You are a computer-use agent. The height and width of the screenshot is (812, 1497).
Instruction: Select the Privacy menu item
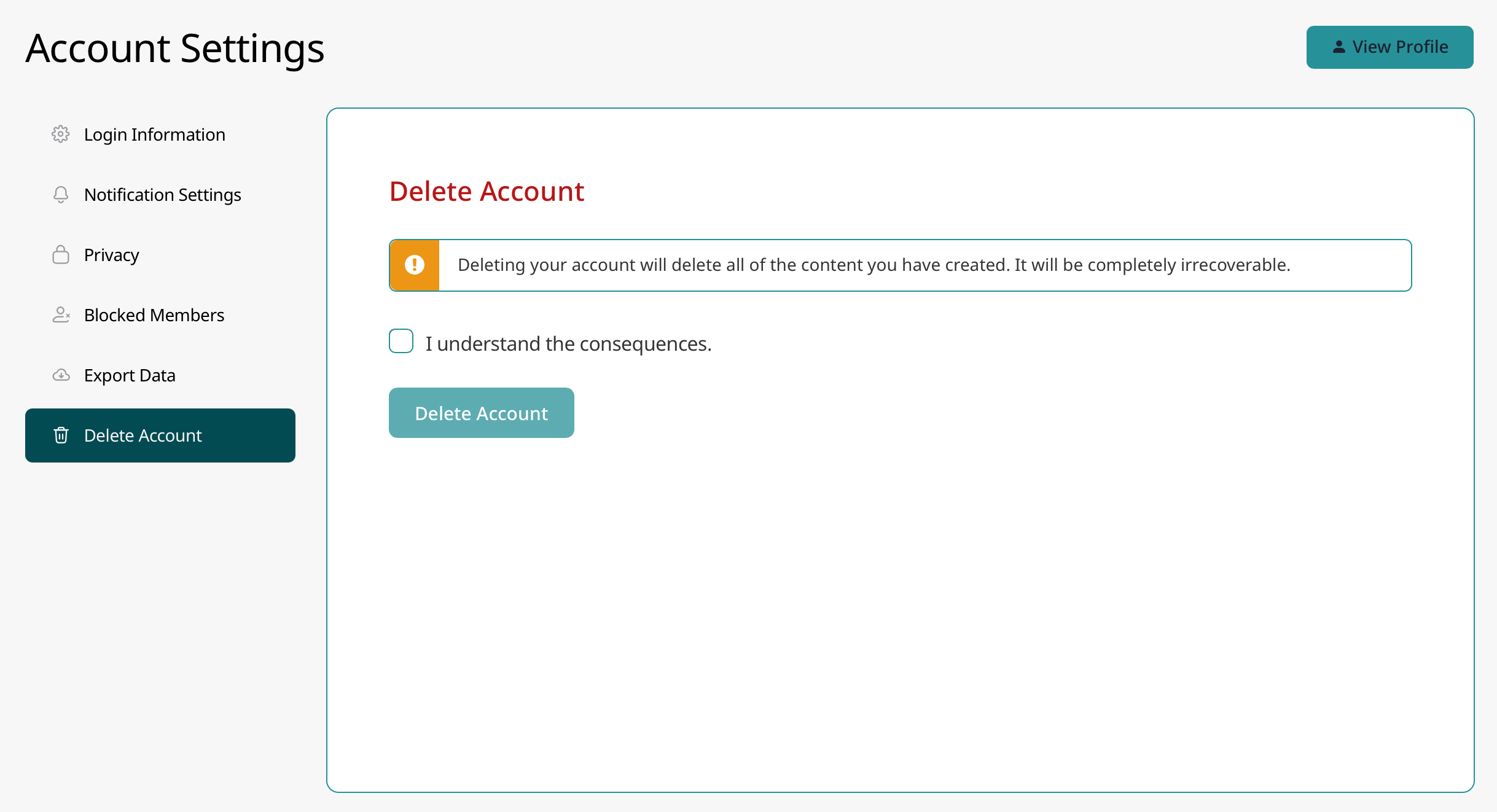[x=112, y=255]
